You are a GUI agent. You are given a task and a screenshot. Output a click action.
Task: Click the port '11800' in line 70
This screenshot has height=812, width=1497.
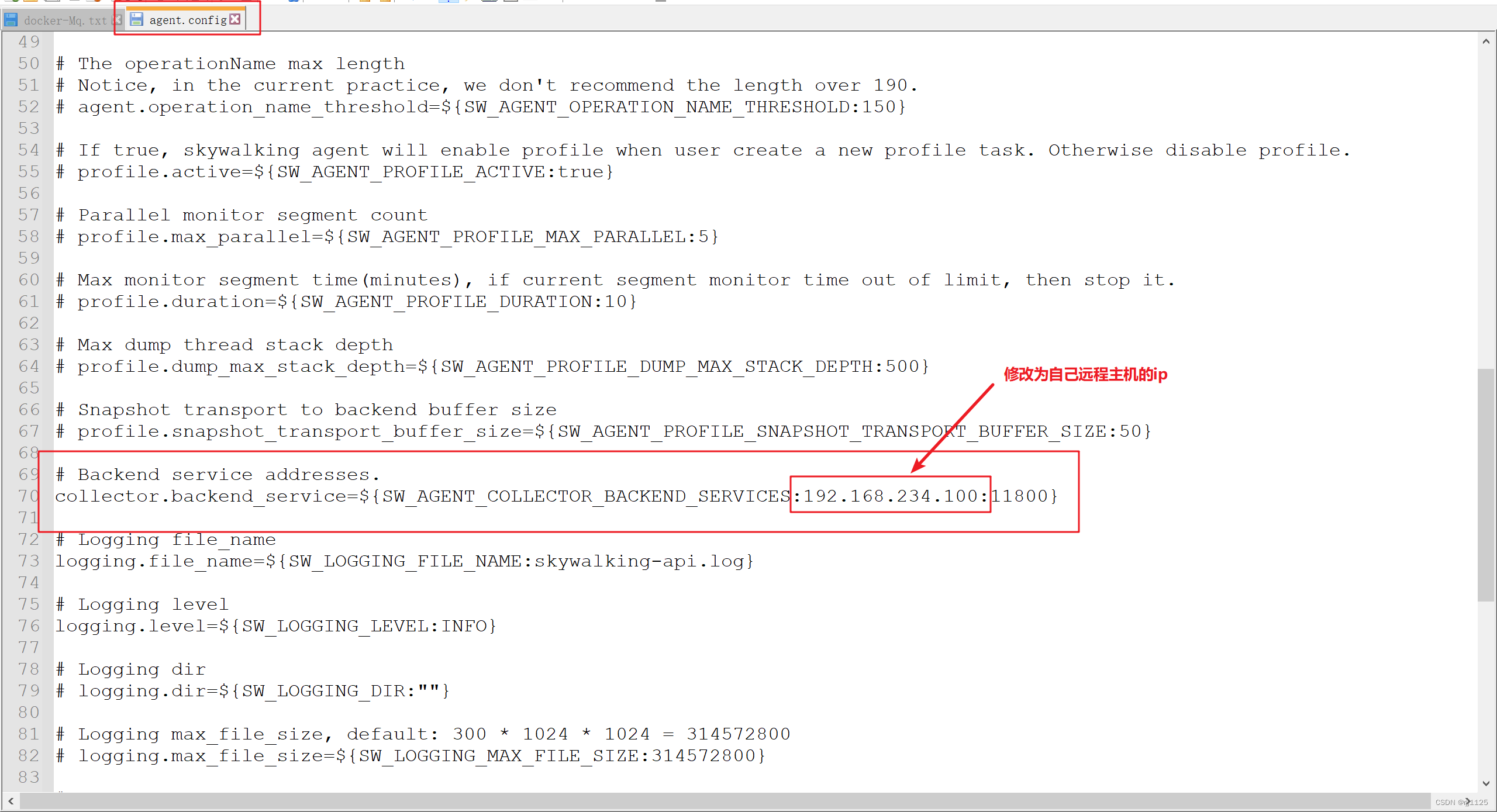tap(1019, 496)
